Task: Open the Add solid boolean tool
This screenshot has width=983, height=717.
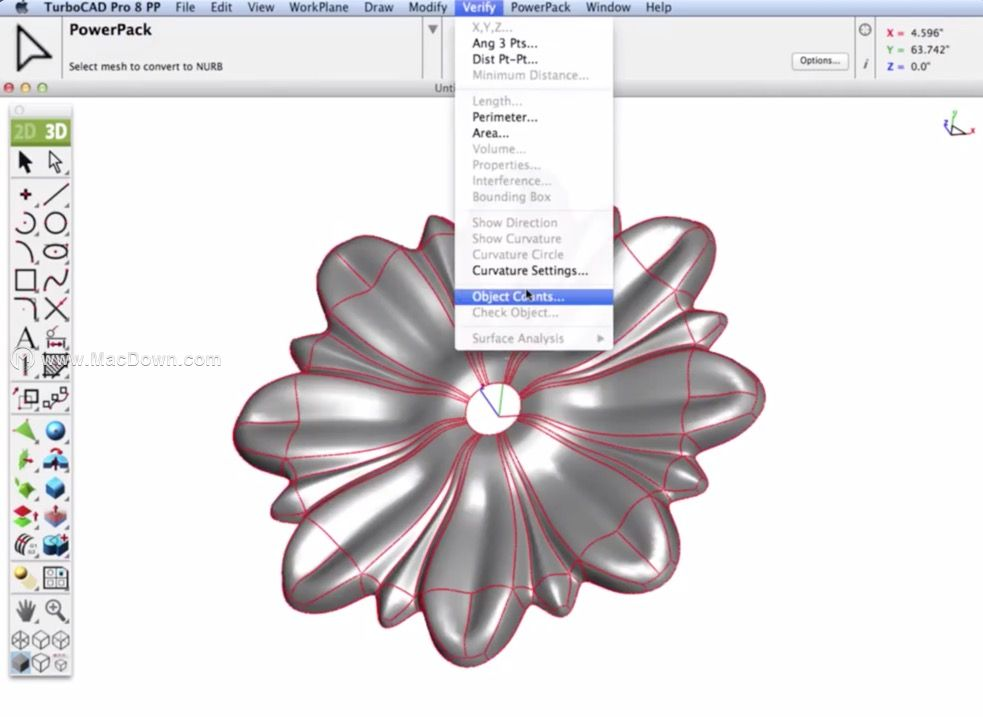Action: [x=55, y=545]
